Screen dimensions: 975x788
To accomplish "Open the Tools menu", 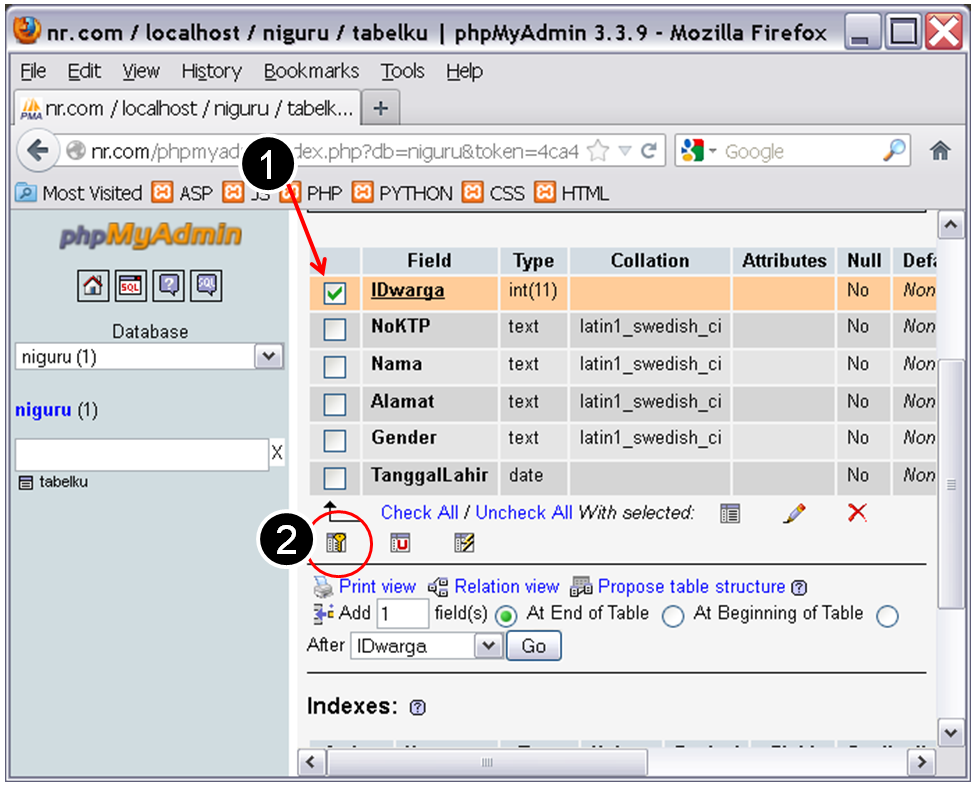I will click(x=402, y=71).
